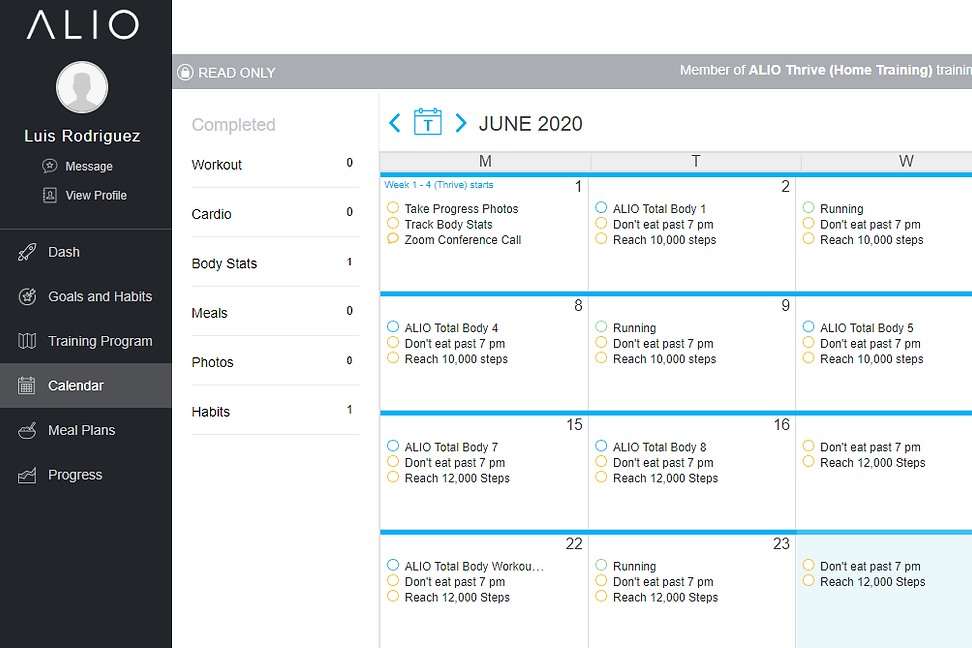Check off ALIO Total Body Workou… circle
Image resolution: width=972 pixels, height=648 pixels.
pyautogui.click(x=392, y=564)
